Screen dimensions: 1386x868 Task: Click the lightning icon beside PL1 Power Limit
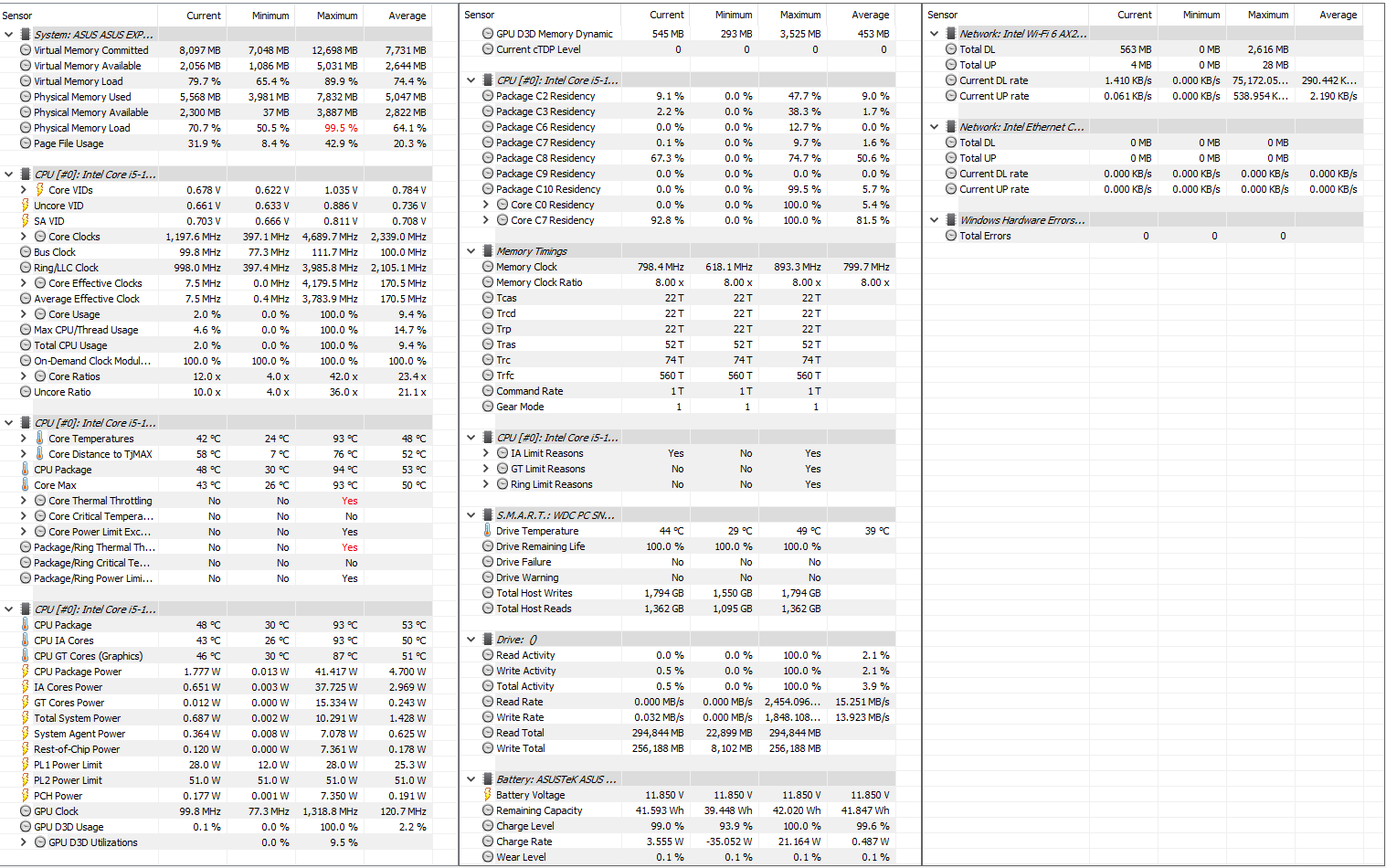(26, 765)
